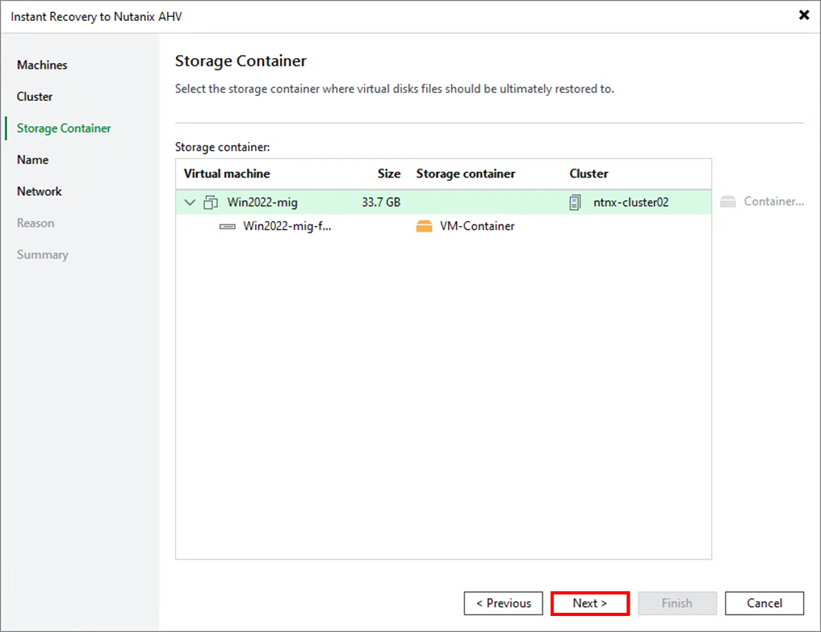The width and height of the screenshot is (821, 632).
Task: Collapse the Win2022-mig tree row
Action: pos(190,202)
